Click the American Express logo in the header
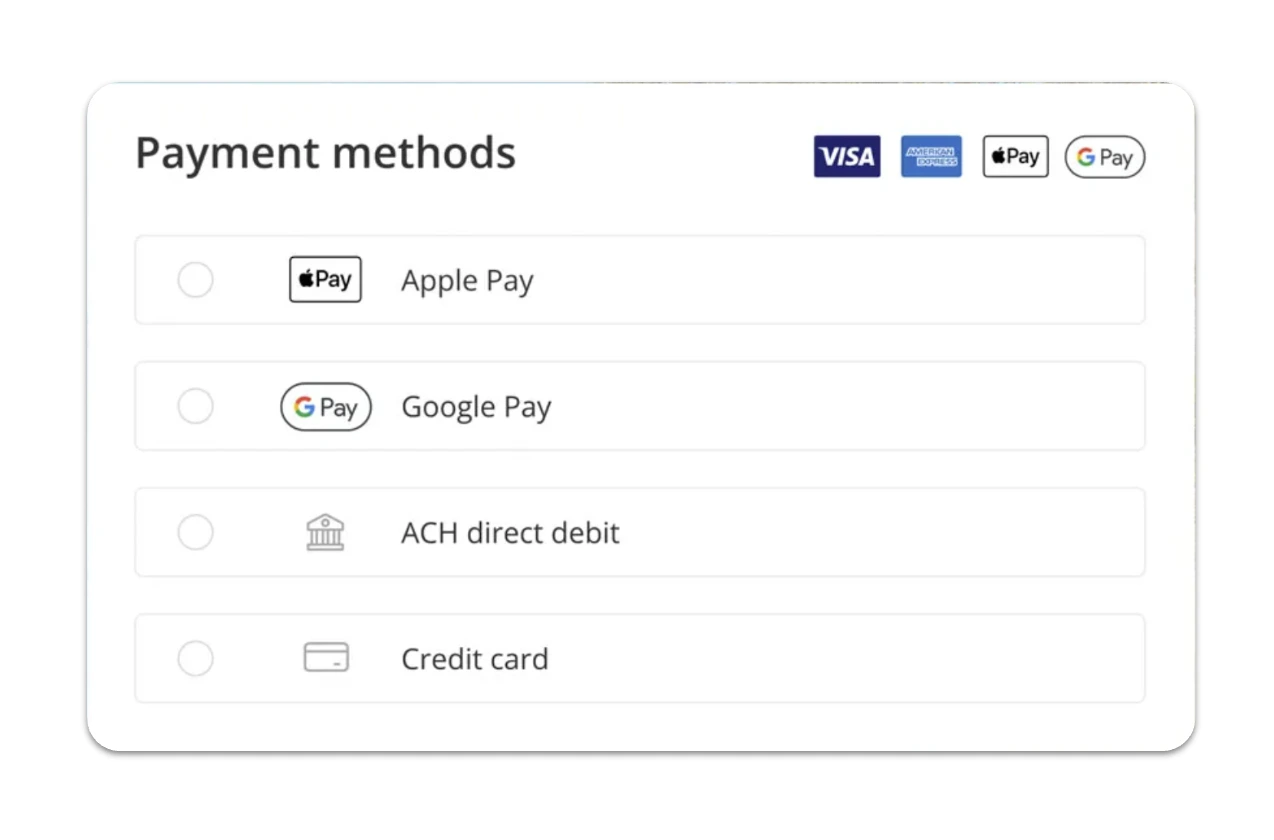This screenshot has height=840, width=1274. (930, 156)
